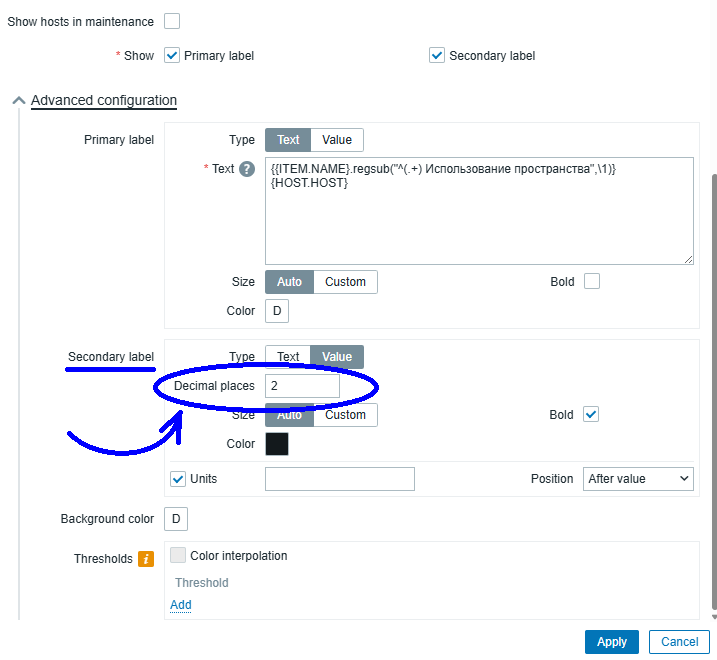Enable Show hosts in maintenance checkbox

[x=172, y=21]
